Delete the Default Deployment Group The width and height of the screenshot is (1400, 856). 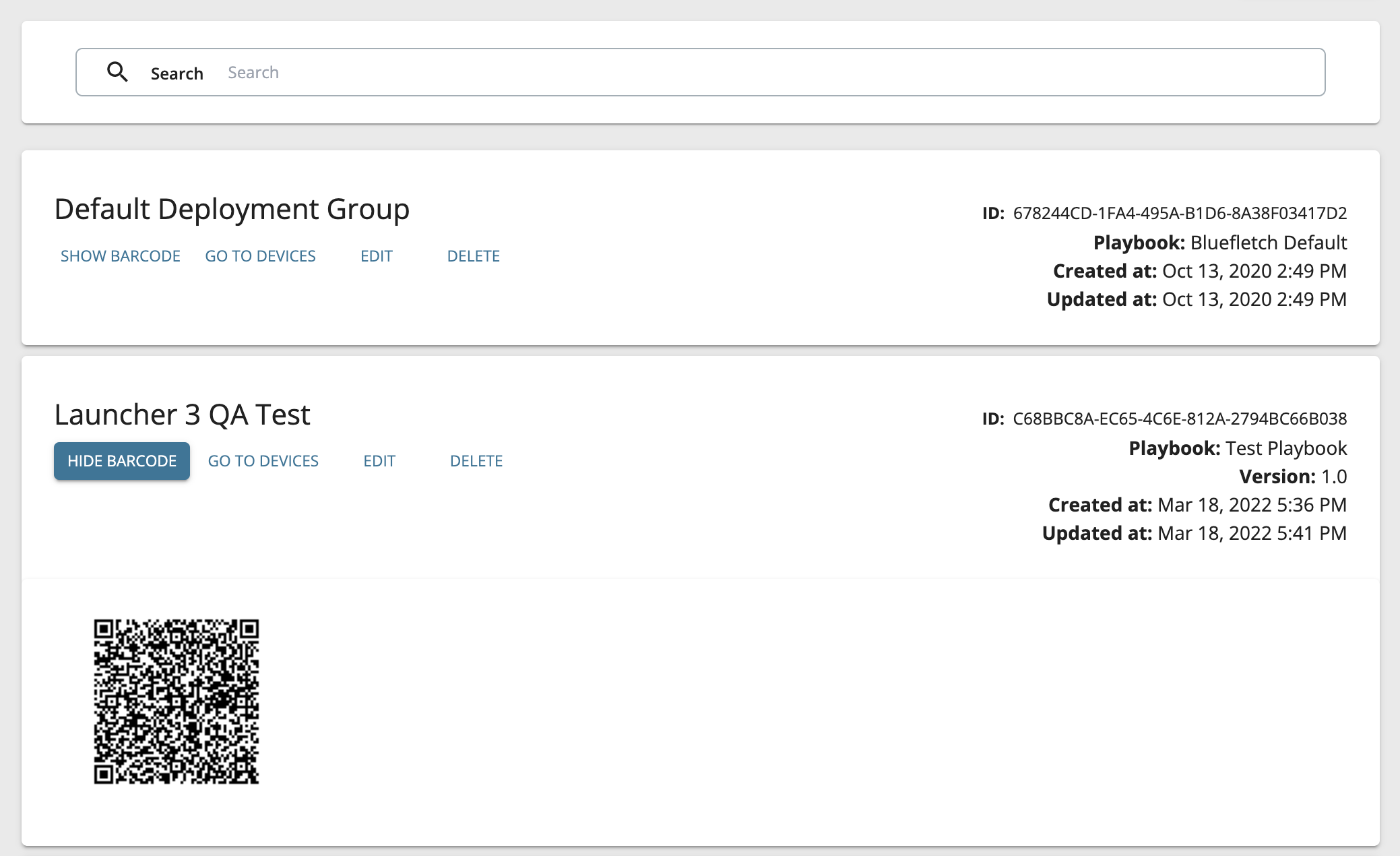point(473,256)
